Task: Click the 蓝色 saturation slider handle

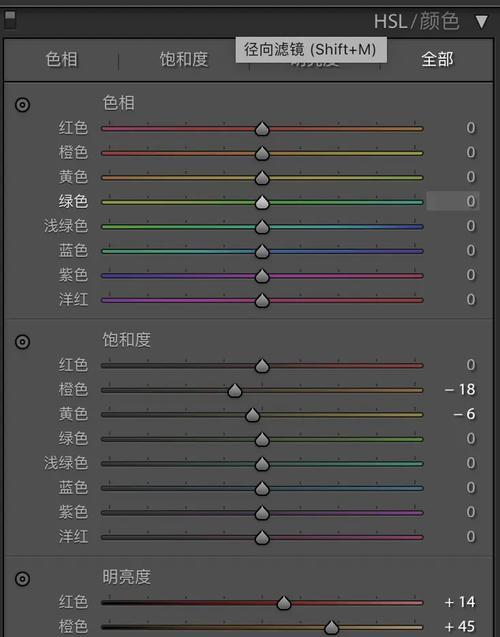Action: tap(262, 488)
